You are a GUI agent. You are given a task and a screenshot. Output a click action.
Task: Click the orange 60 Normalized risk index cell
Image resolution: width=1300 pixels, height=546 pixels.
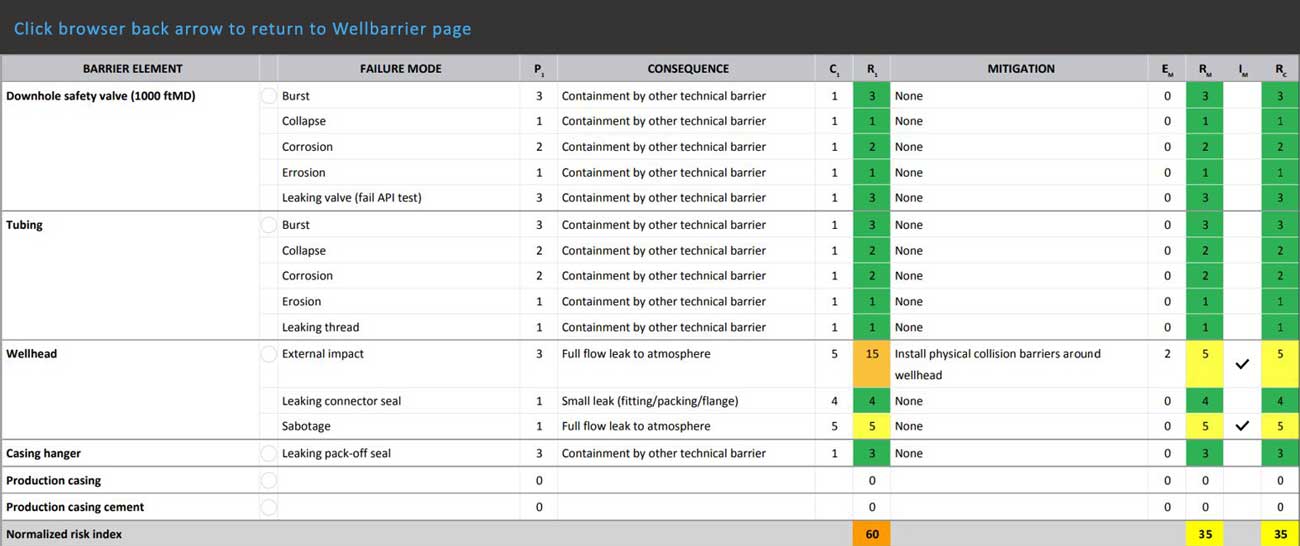pyautogui.click(x=872, y=534)
